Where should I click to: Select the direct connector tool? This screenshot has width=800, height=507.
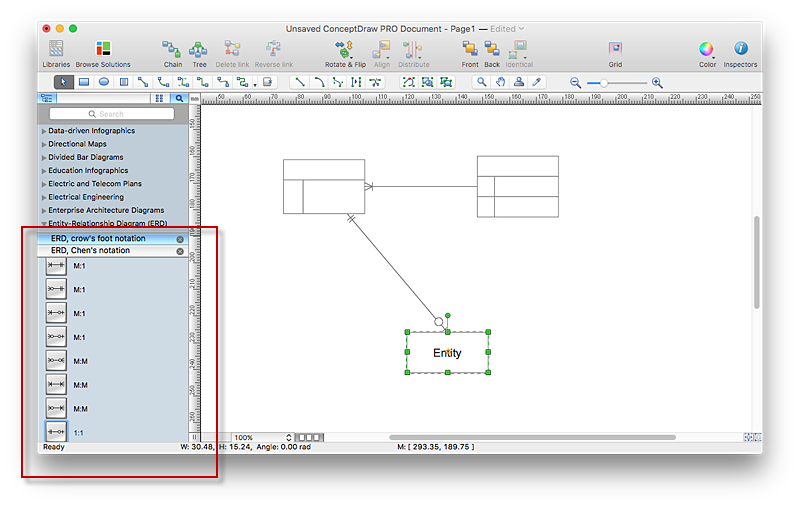point(143,82)
